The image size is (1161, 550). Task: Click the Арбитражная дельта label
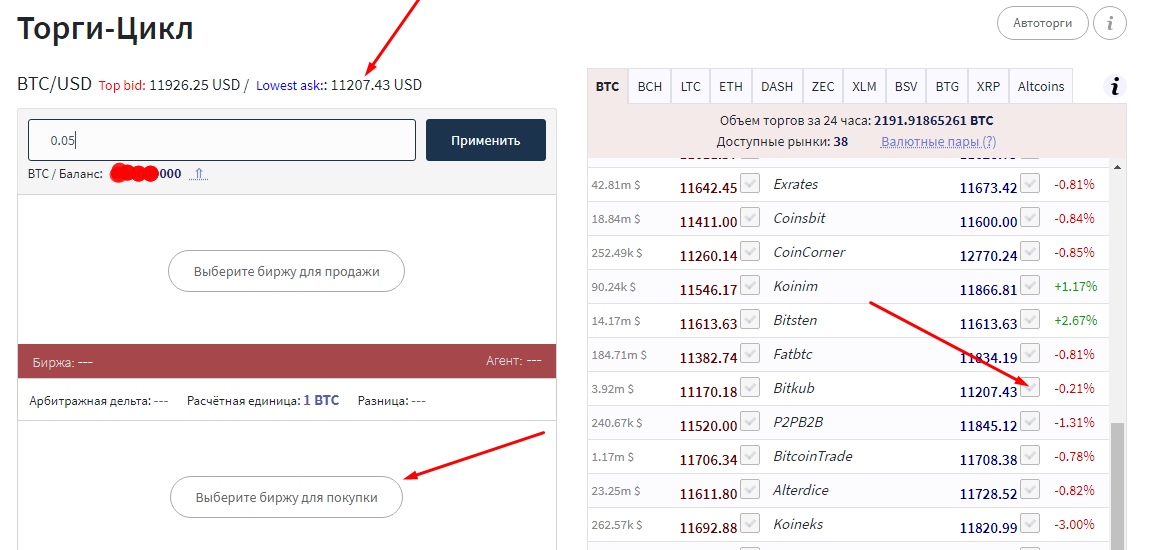[90, 400]
